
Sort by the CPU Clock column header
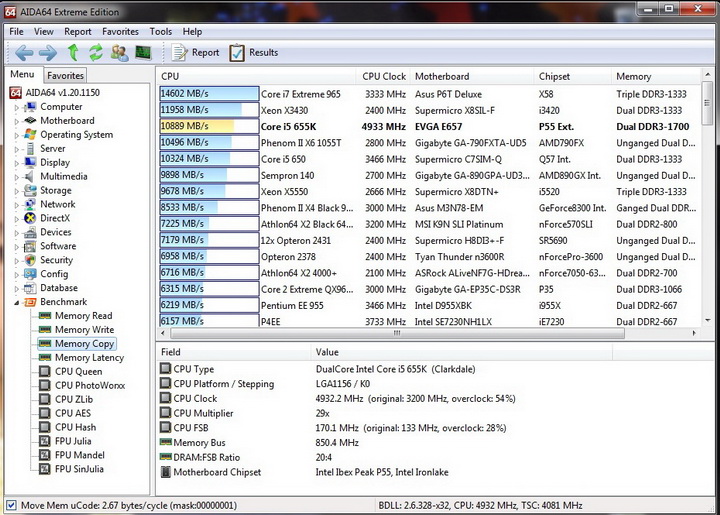pyautogui.click(x=384, y=76)
